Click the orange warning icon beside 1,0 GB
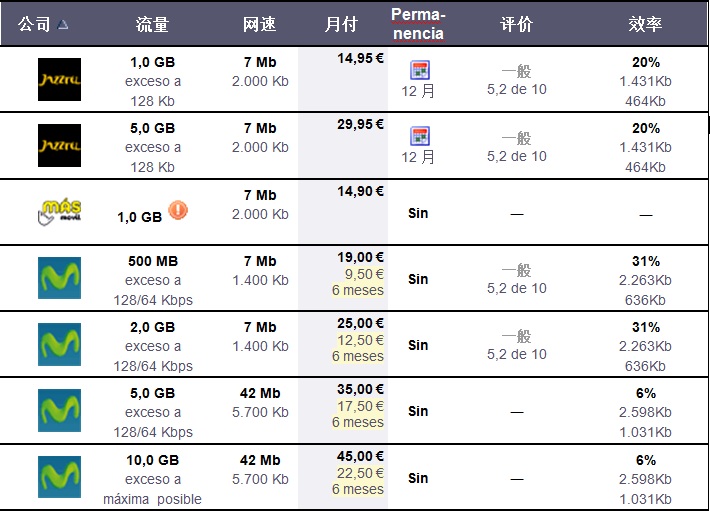 point(178,210)
